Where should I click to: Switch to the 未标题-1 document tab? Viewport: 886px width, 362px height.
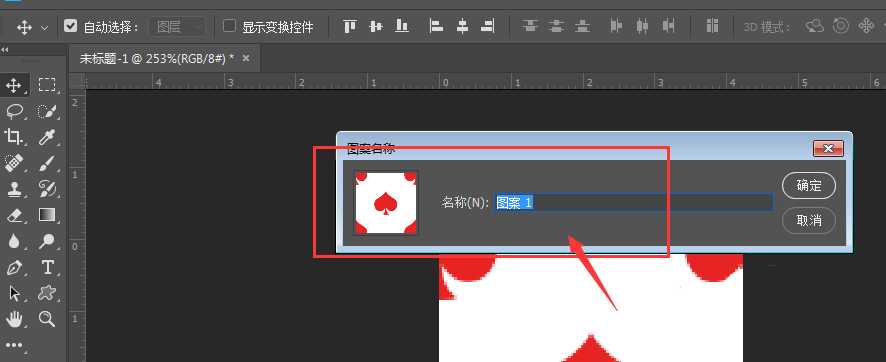pyautogui.click(x=157, y=59)
